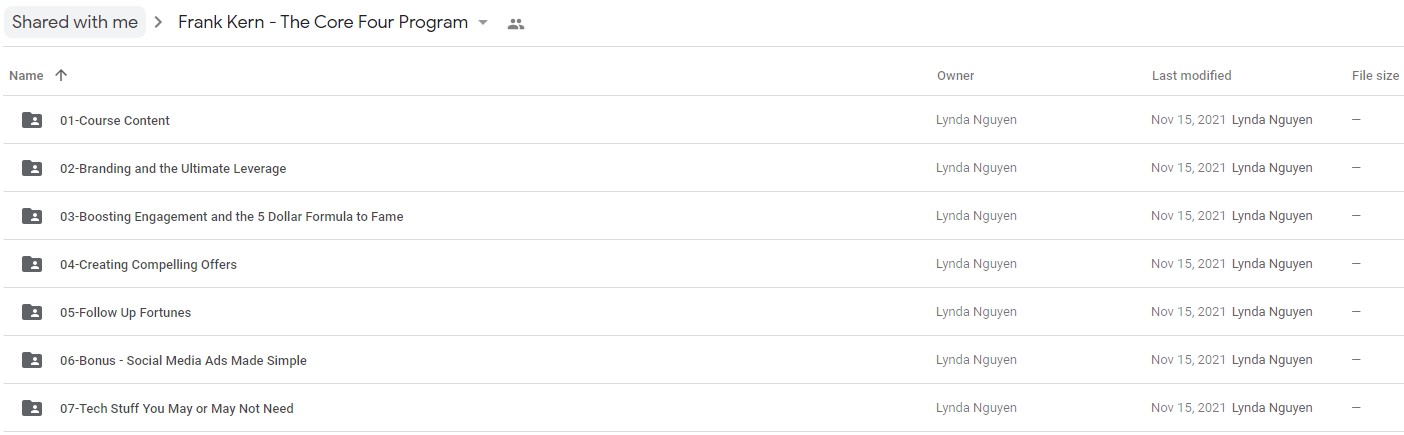The image size is (1404, 435).
Task: Select the 05-Follow Up Fortunes folder name
Action: (x=125, y=312)
